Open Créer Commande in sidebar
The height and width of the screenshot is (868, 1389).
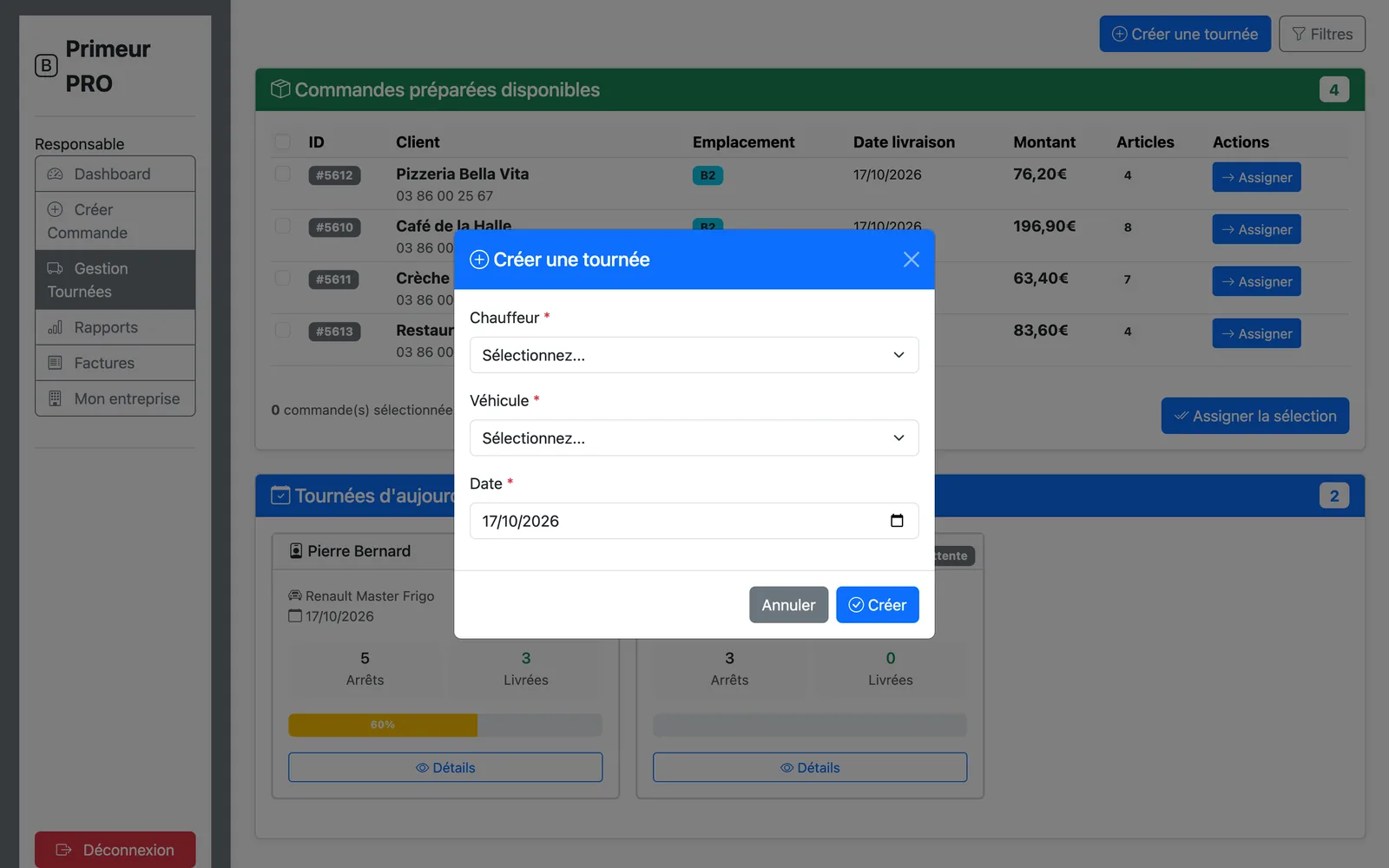tap(115, 221)
